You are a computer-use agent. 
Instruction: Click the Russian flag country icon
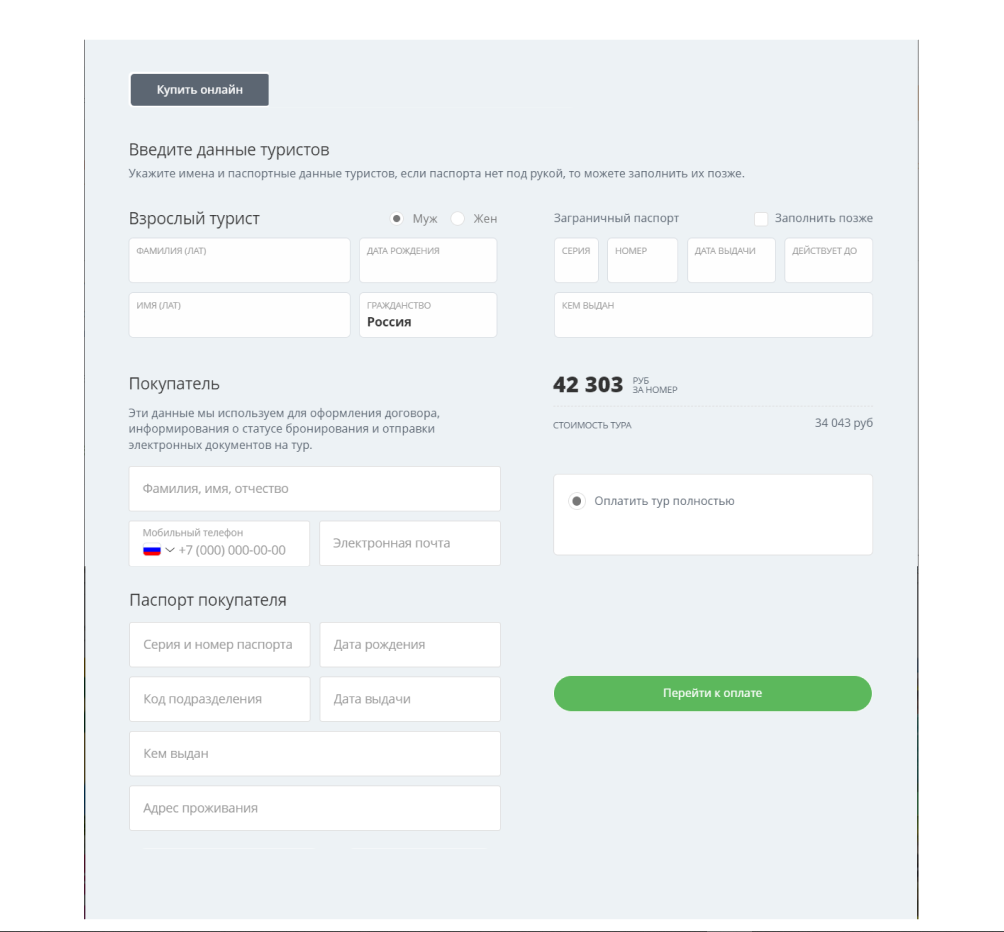coord(152,550)
